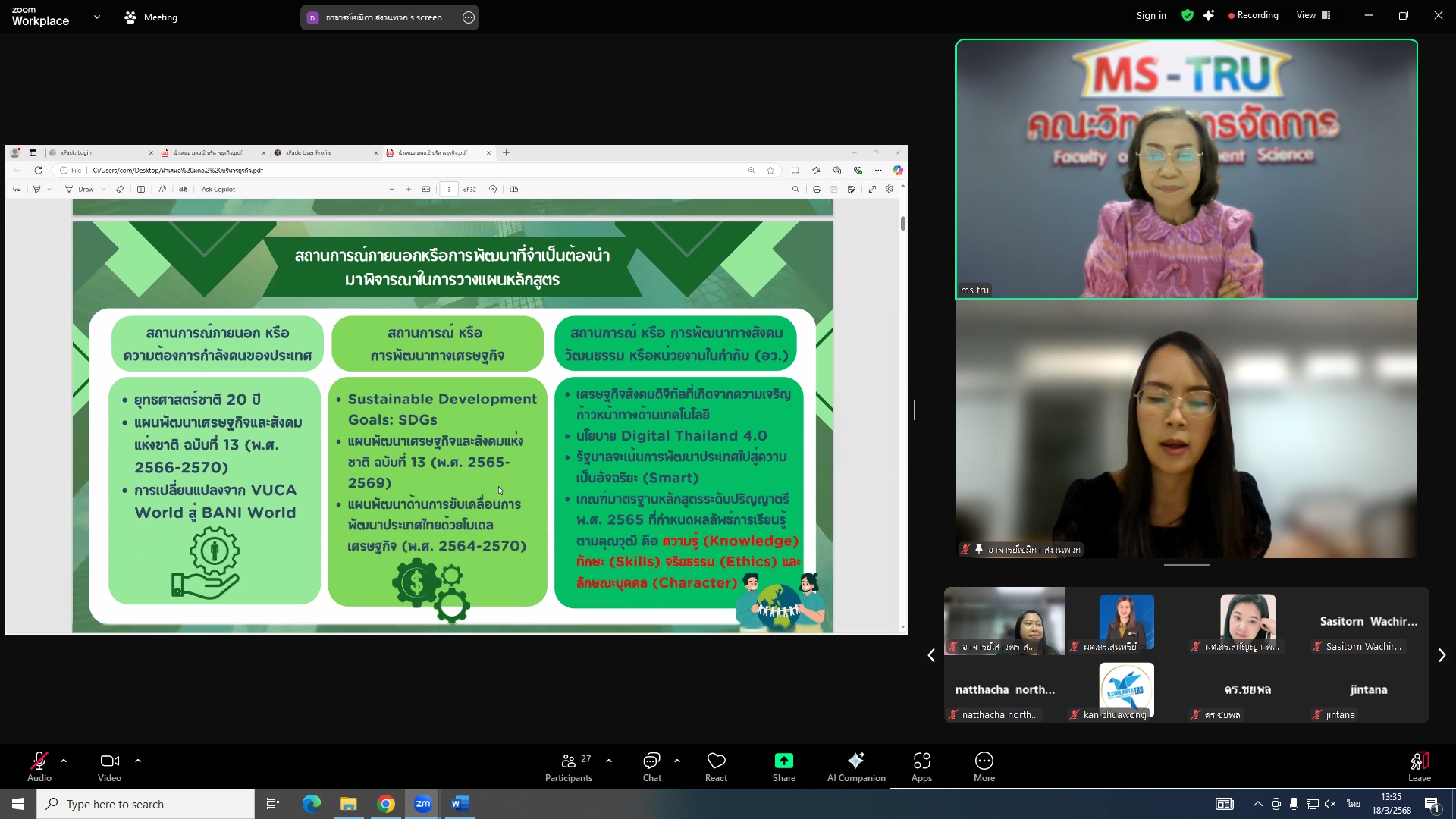1456x819 pixels.
Task: Open AI Companion
Action: pos(855,761)
